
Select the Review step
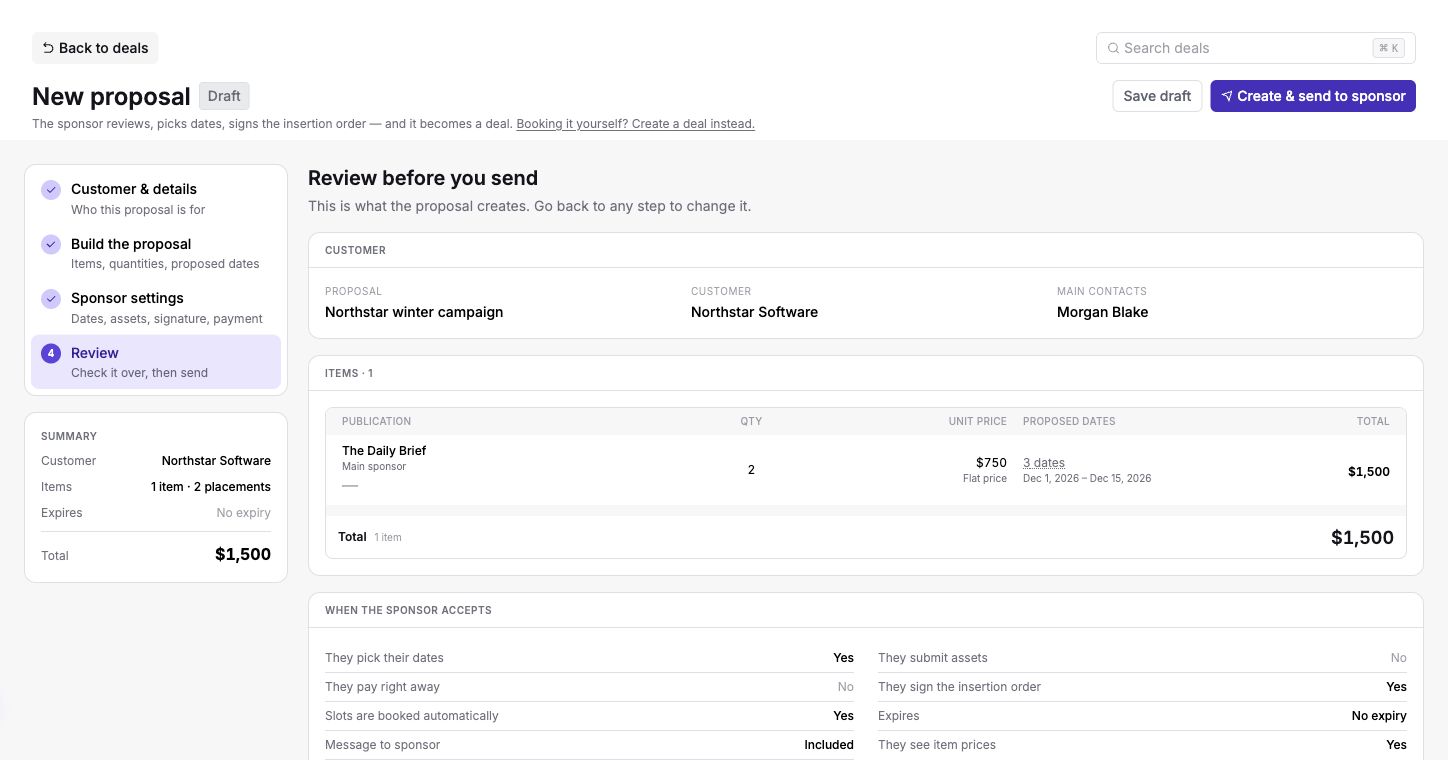(x=156, y=362)
